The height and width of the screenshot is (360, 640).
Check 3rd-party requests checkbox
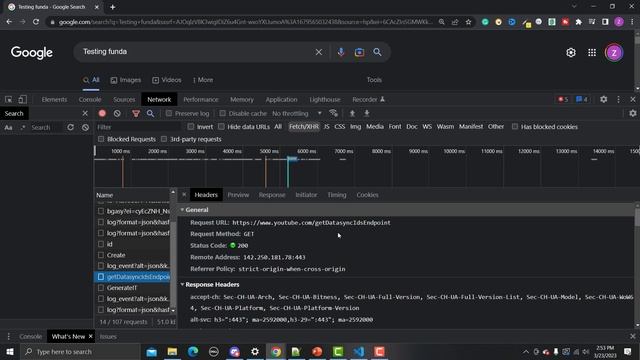tap(164, 139)
